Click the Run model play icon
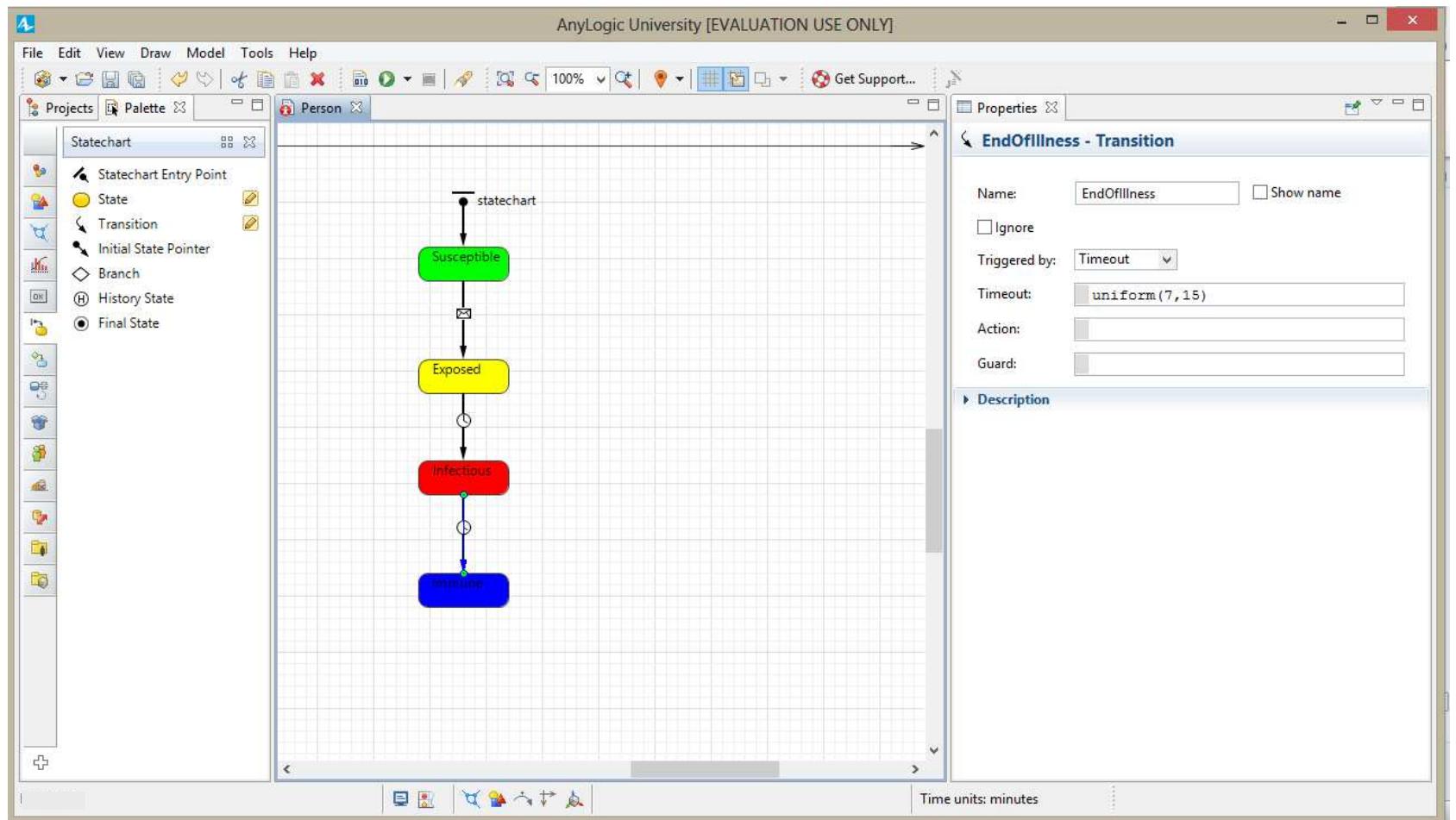 click(386, 79)
